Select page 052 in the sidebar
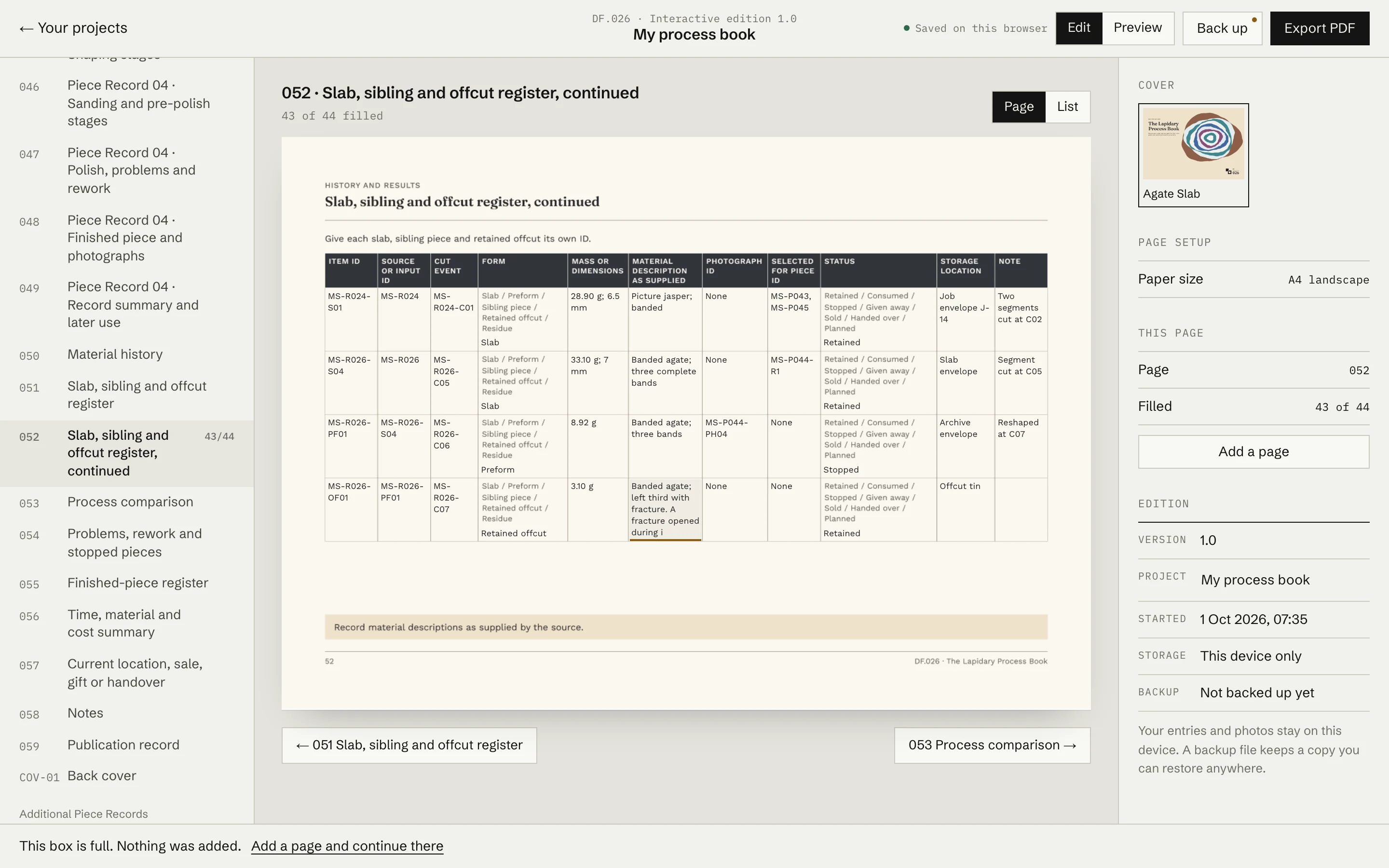1389x868 pixels. [127, 453]
